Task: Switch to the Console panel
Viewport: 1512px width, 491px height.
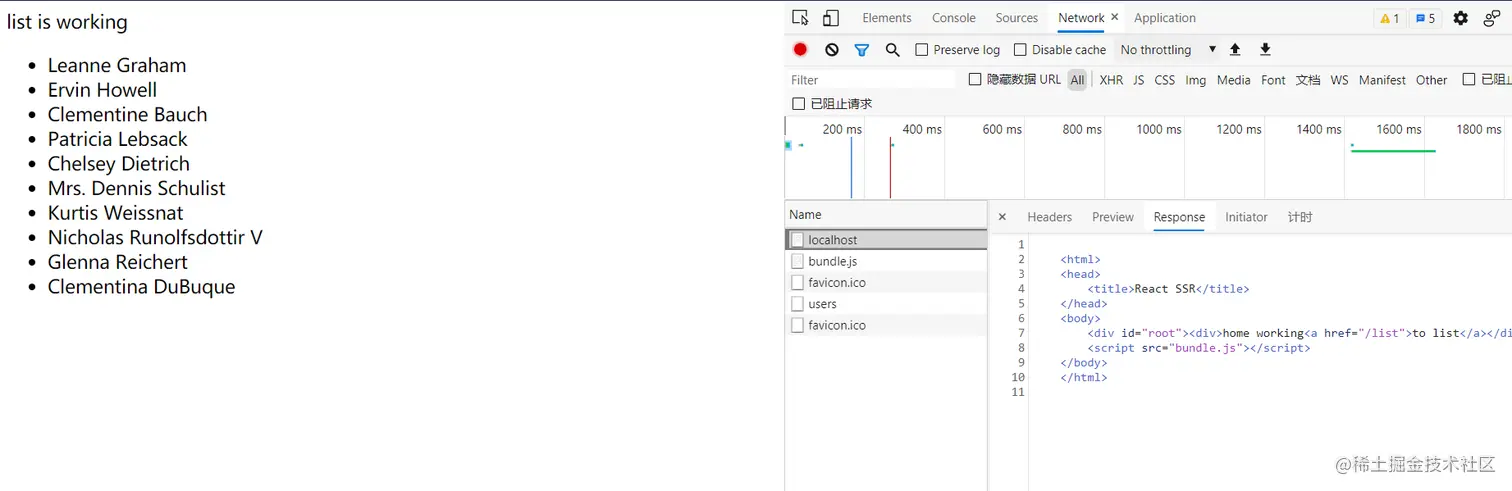Action: tap(954, 18)
